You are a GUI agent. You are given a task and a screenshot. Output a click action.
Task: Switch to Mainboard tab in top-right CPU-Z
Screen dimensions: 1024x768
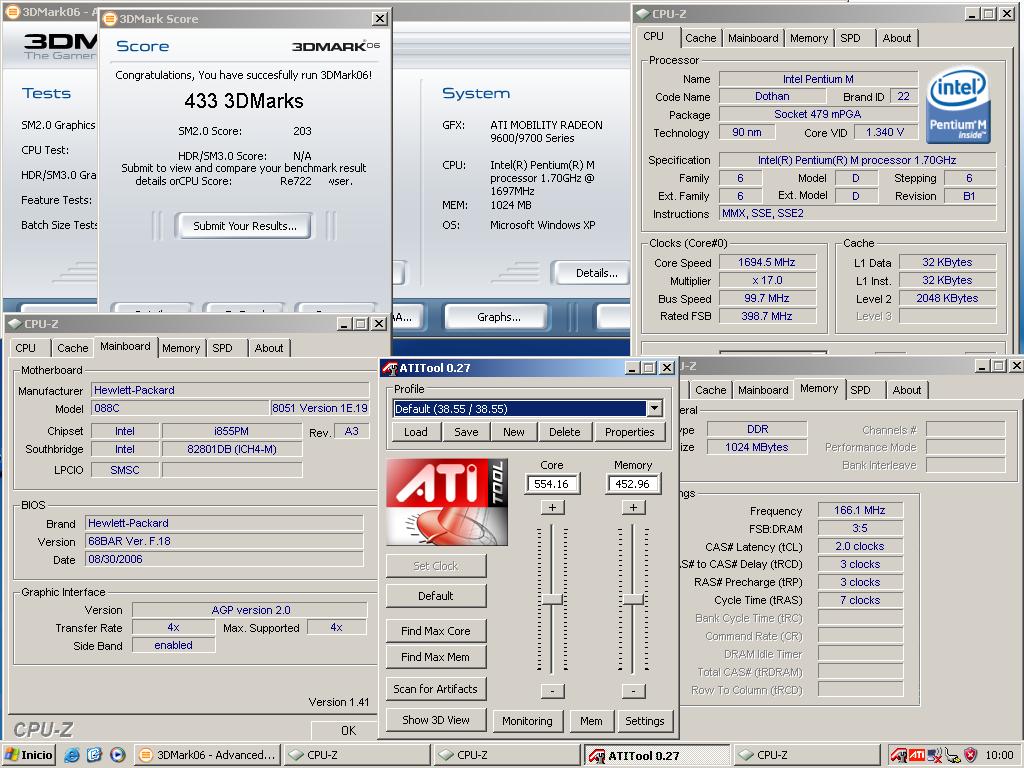(753, 38)
